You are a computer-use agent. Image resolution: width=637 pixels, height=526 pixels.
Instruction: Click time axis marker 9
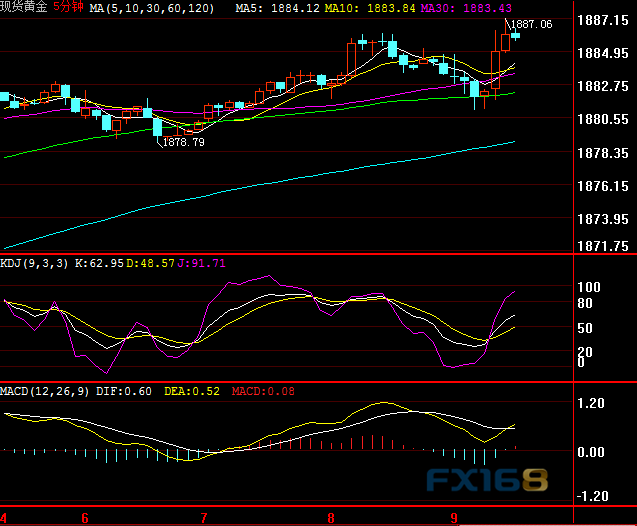[454, 518]
